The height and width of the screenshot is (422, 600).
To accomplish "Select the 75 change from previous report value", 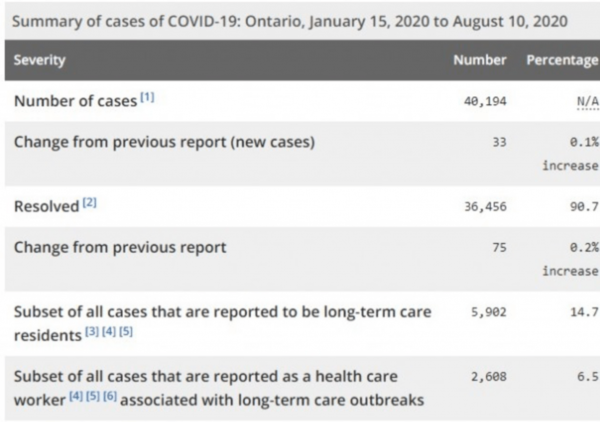I will click(x=500, y=247).
